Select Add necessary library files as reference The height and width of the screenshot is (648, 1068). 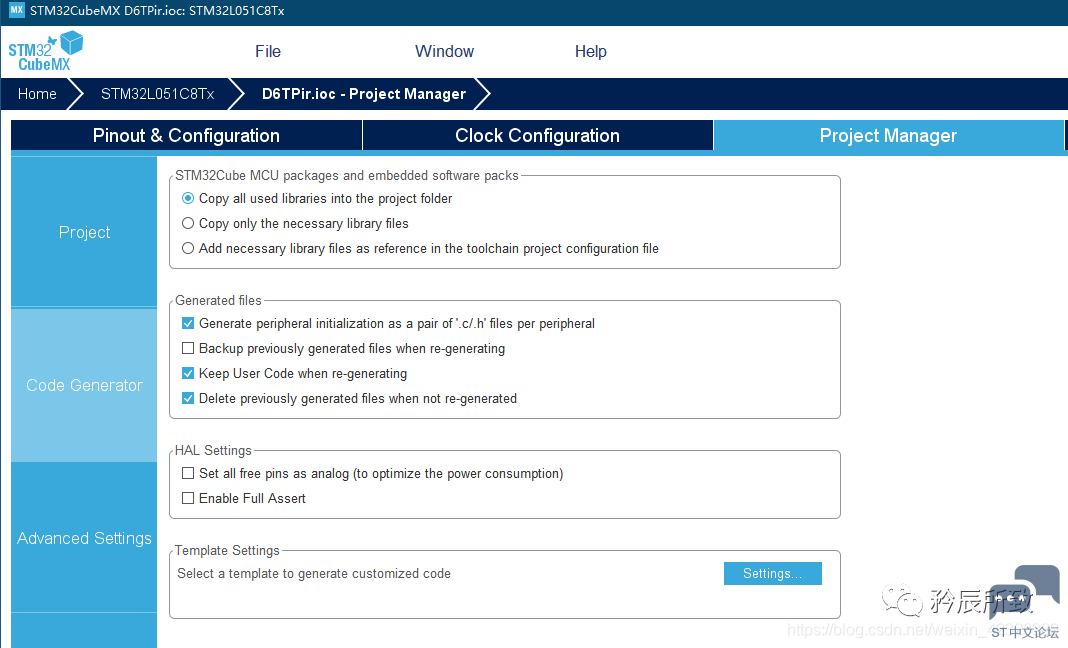(x=188, y=249)
